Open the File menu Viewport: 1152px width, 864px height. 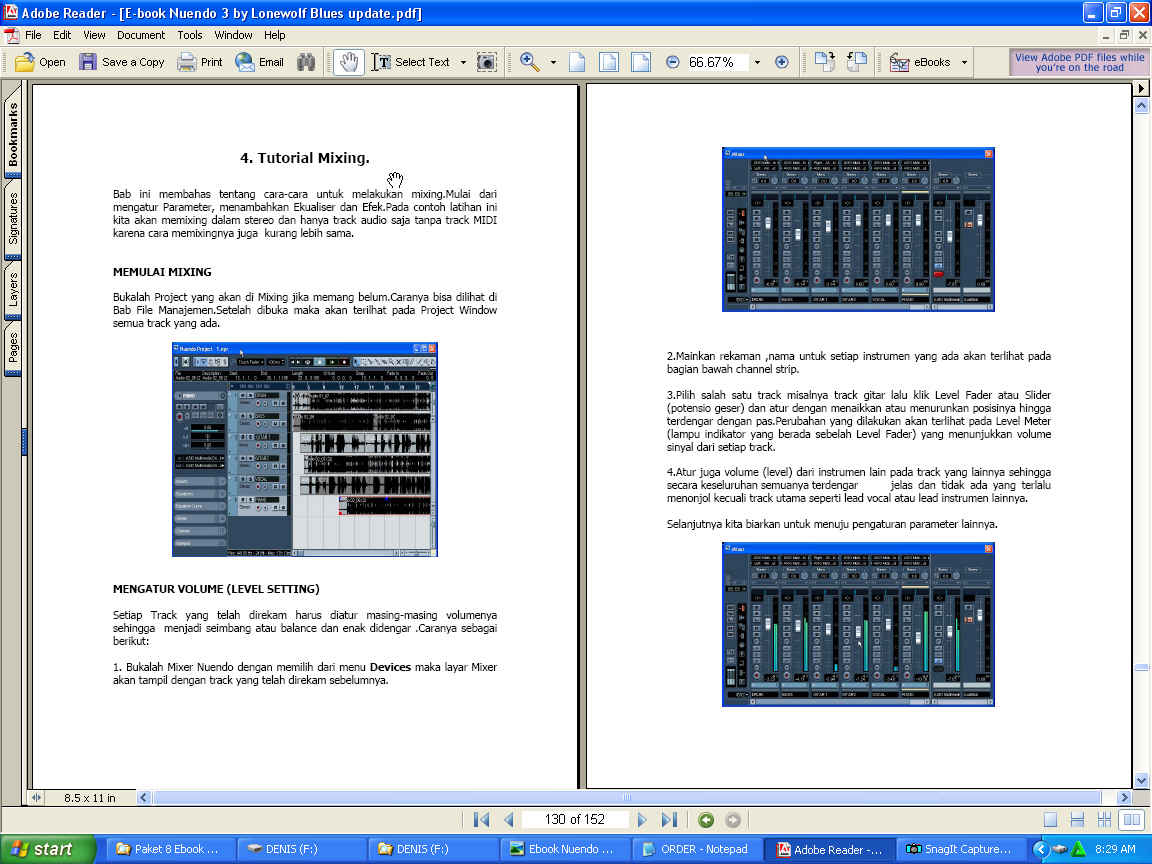pyautogui.click(x=33, y=35)
